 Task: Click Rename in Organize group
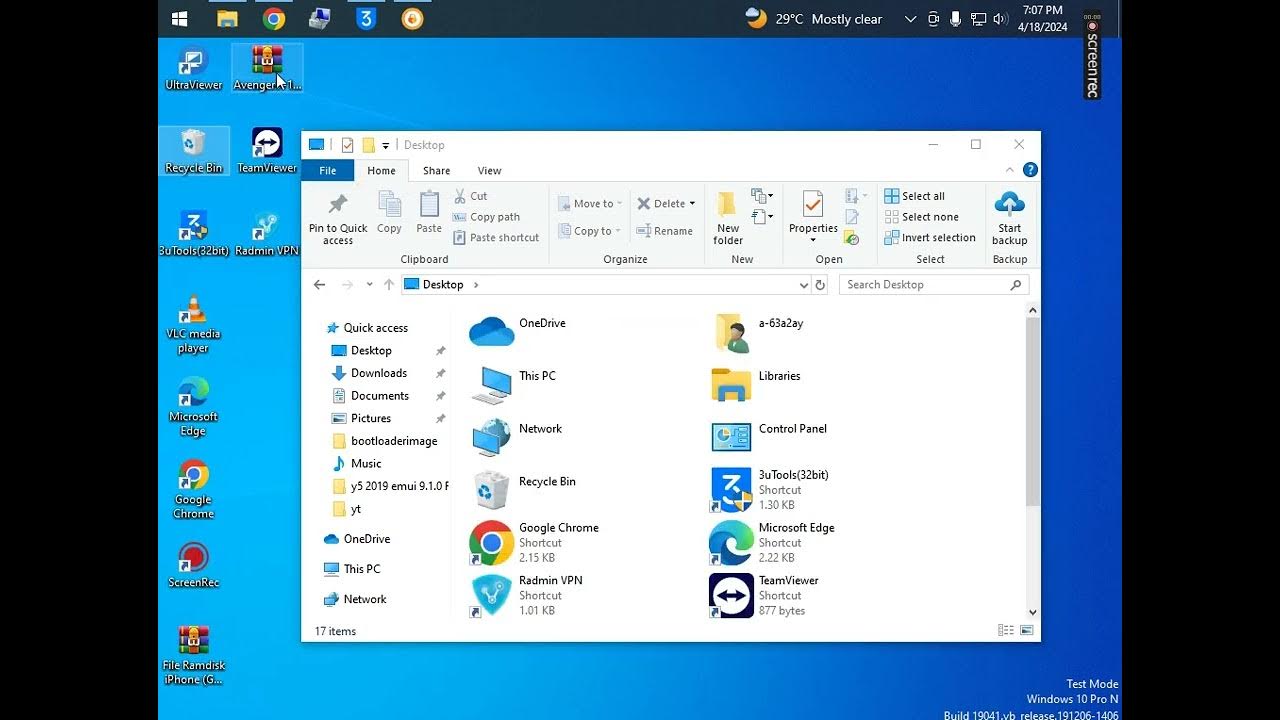pyautogui.click(x=664, y=231)
